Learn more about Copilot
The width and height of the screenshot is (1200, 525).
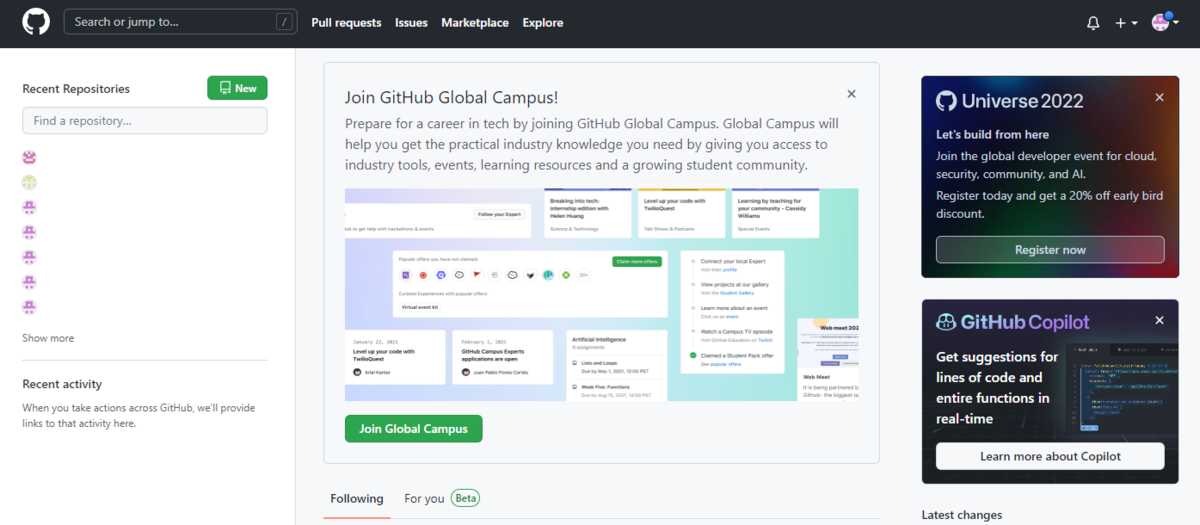1050,456
